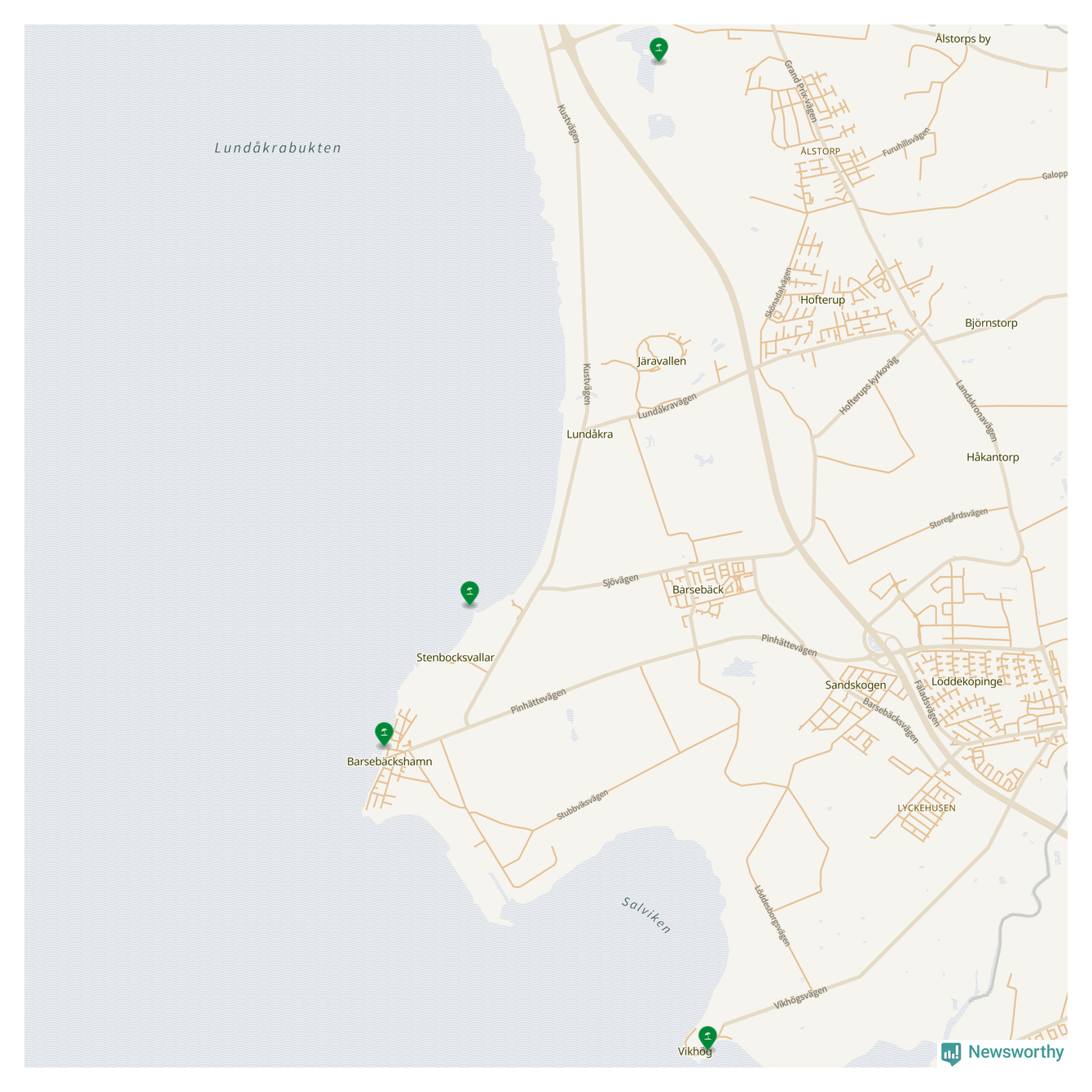This screenshot has width=1092, height=1092.
Task: Click the green beach marker near Ålstorp lake
Action: point(658,50)
